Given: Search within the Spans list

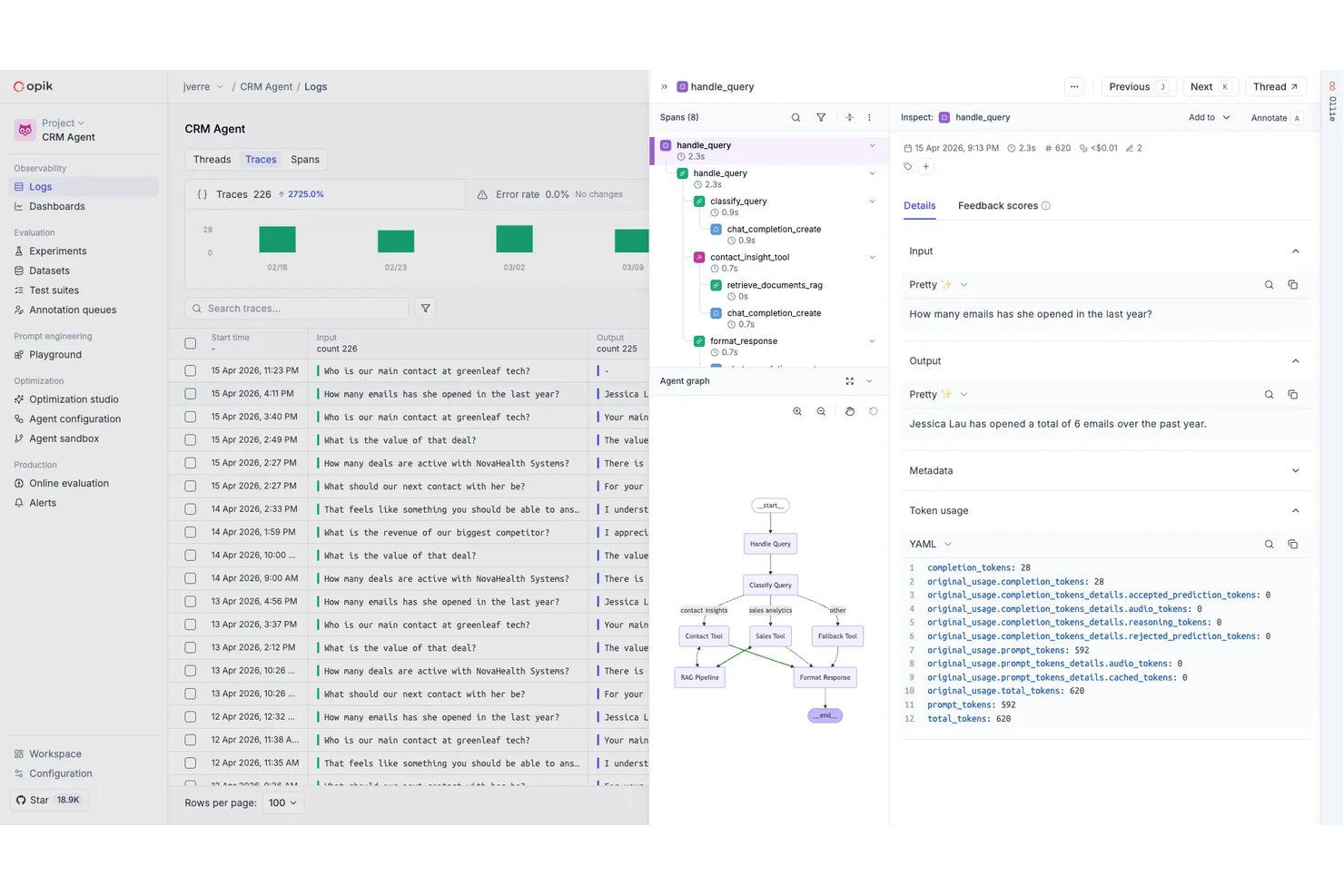Looking at the screenshot, I should [x=796, y=117].
